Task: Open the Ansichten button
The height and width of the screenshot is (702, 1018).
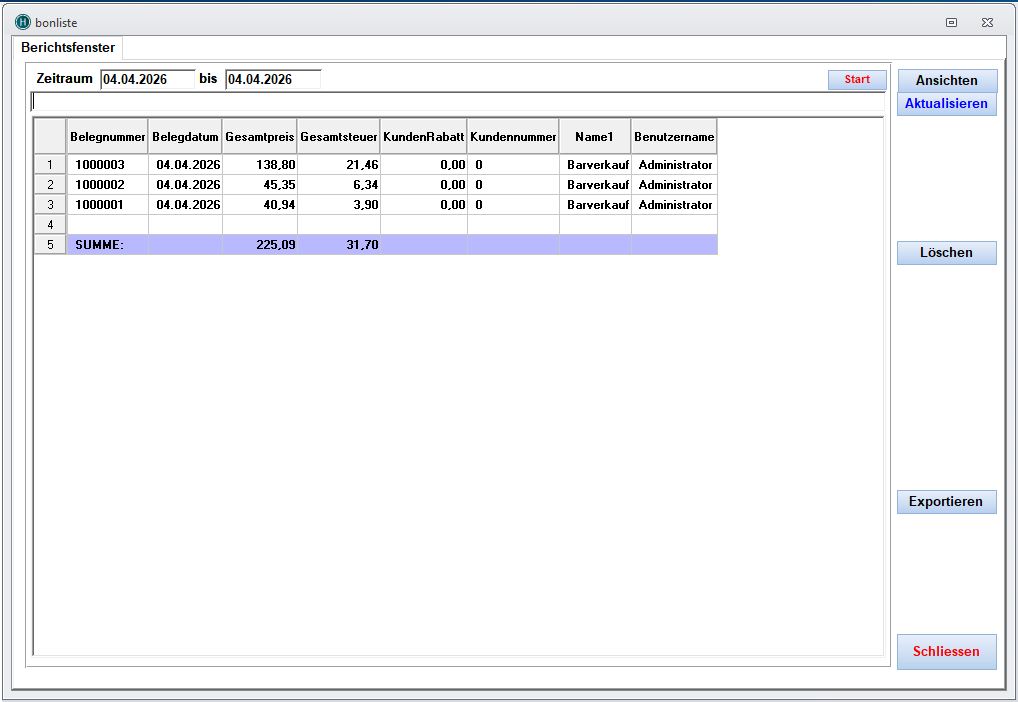Action: [946, 80]
